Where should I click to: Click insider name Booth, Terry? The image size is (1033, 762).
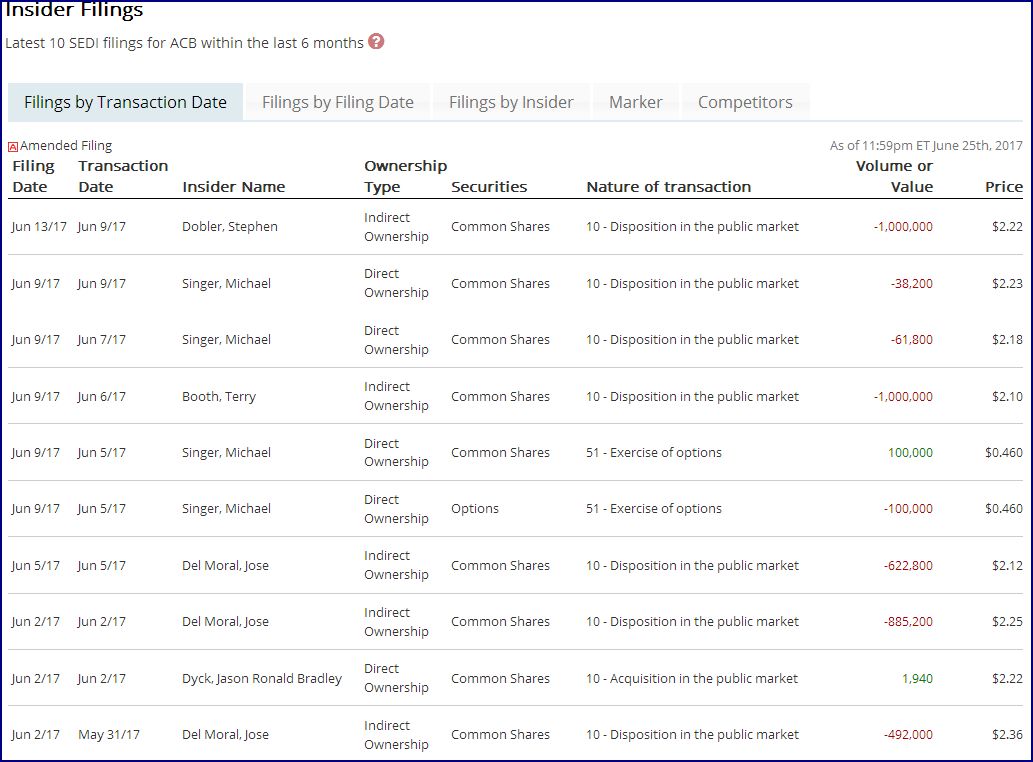(219, 397)
